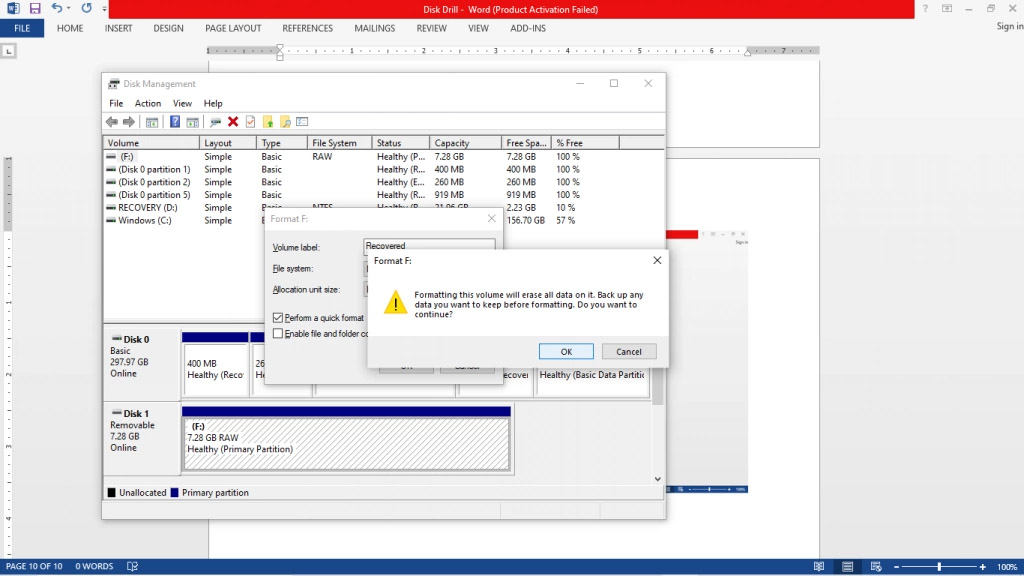Click the Volume column header
The width and height of the screenshot is (1024, 576).
(152, 143)
